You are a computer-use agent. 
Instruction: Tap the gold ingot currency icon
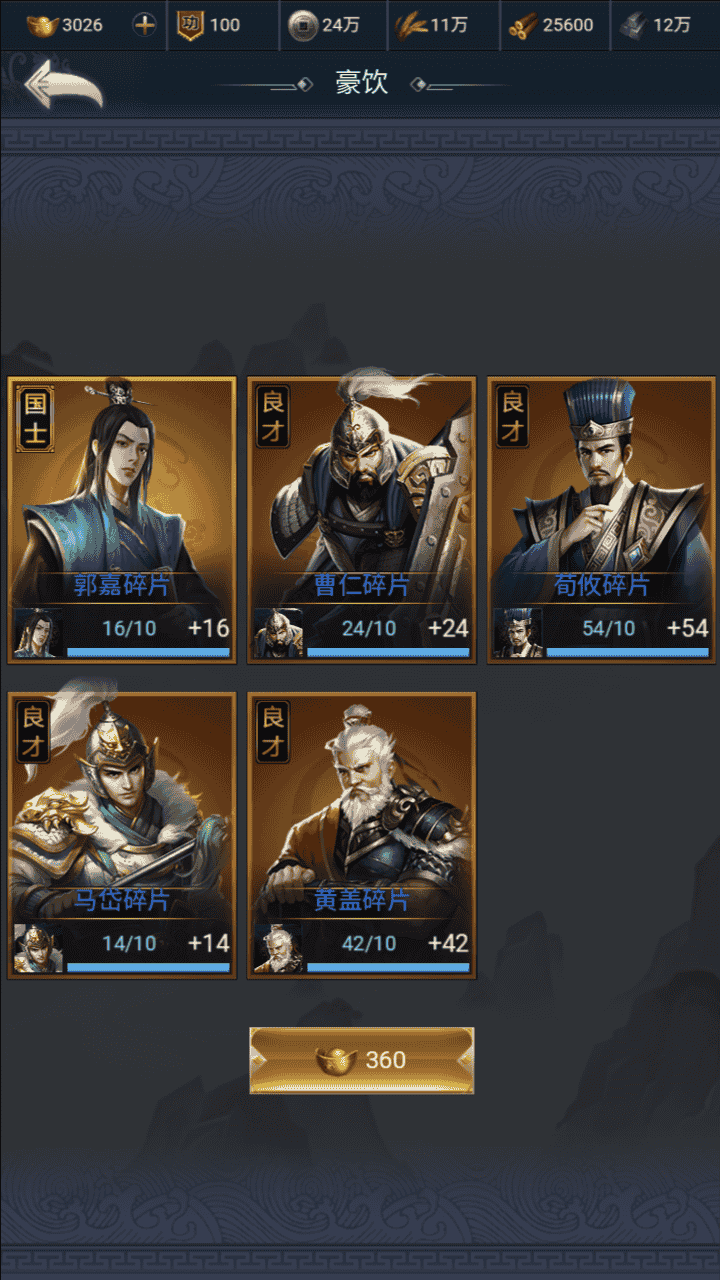tap(41, 25)
